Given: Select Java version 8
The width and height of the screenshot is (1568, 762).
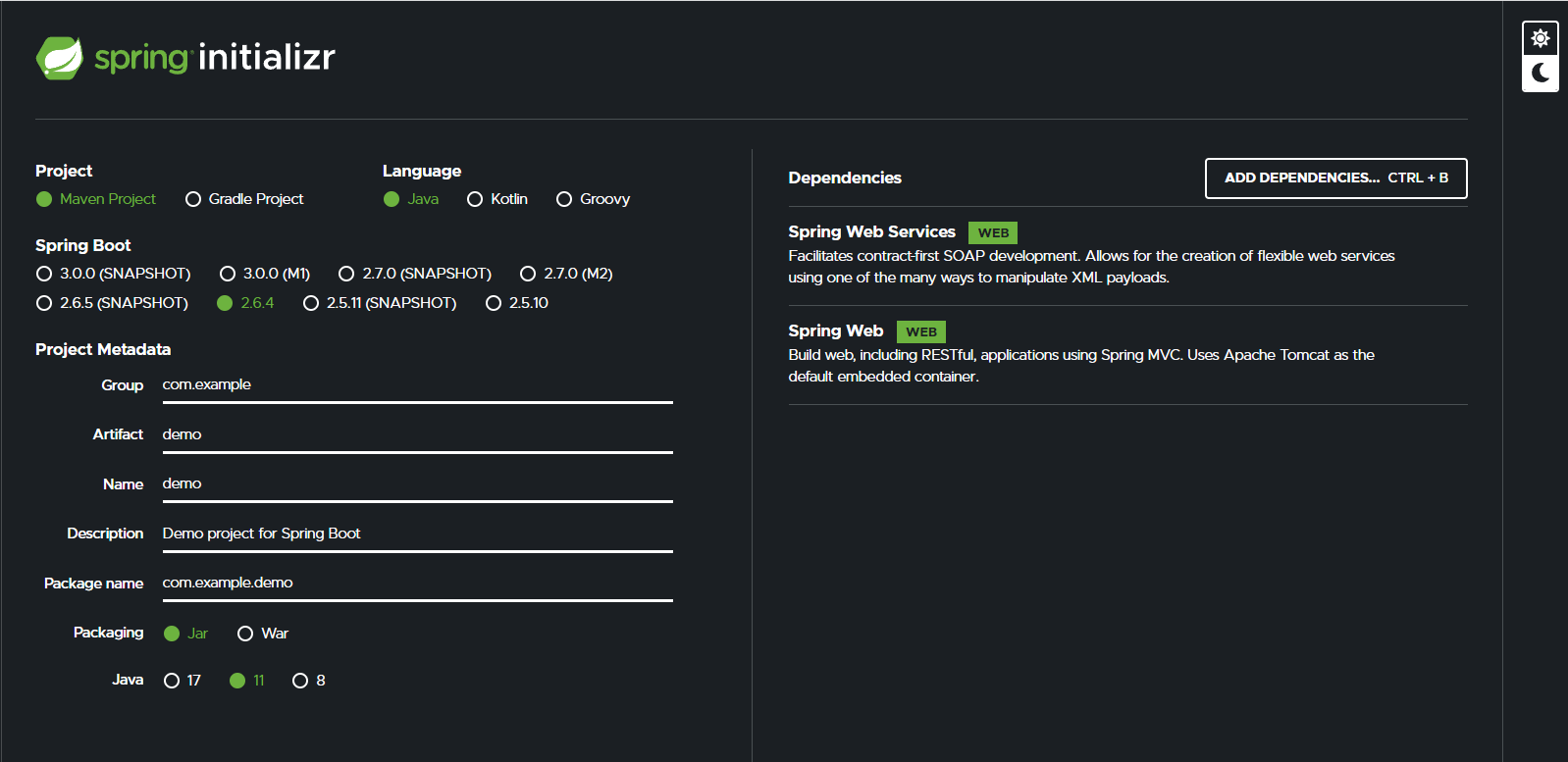Looking at the screenshot, I should [x=309, y=681].
